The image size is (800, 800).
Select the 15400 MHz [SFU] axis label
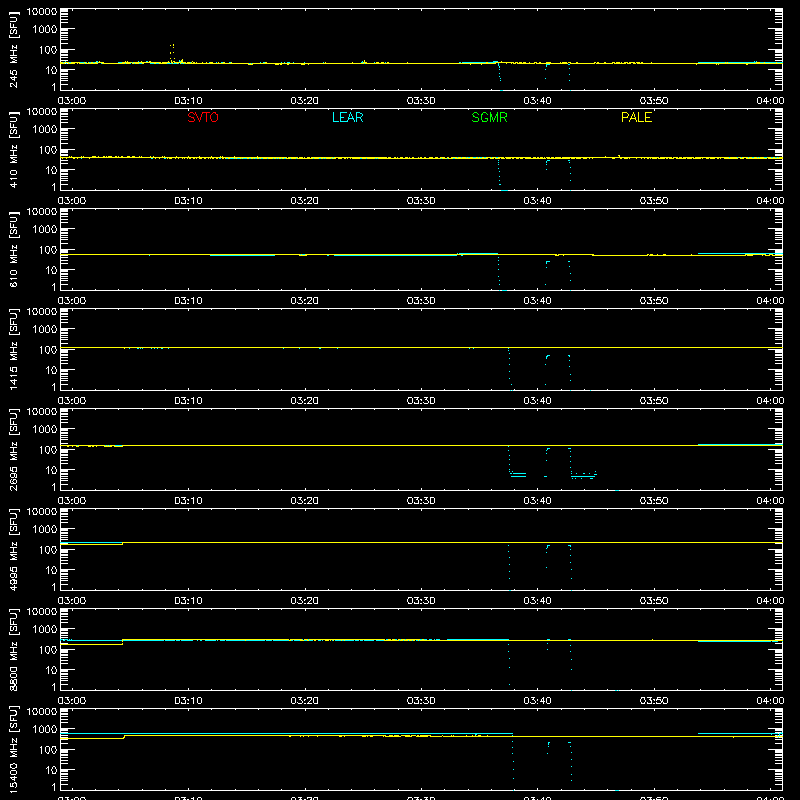13,750
